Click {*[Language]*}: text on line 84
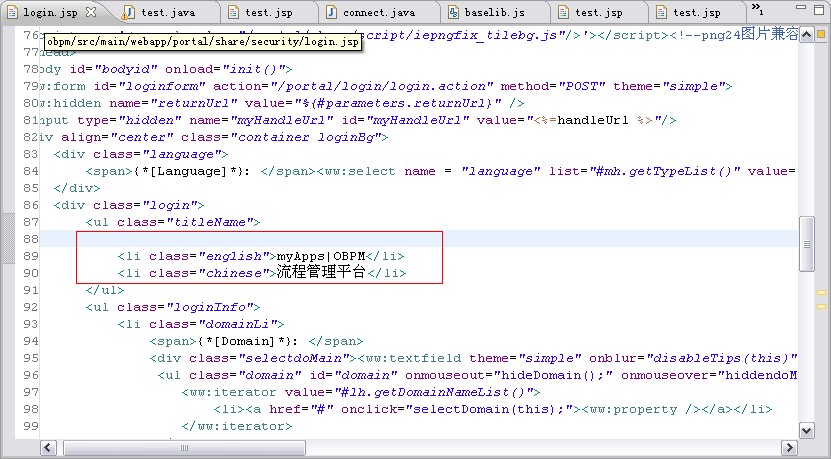831x459 pixels. (192, 171)
